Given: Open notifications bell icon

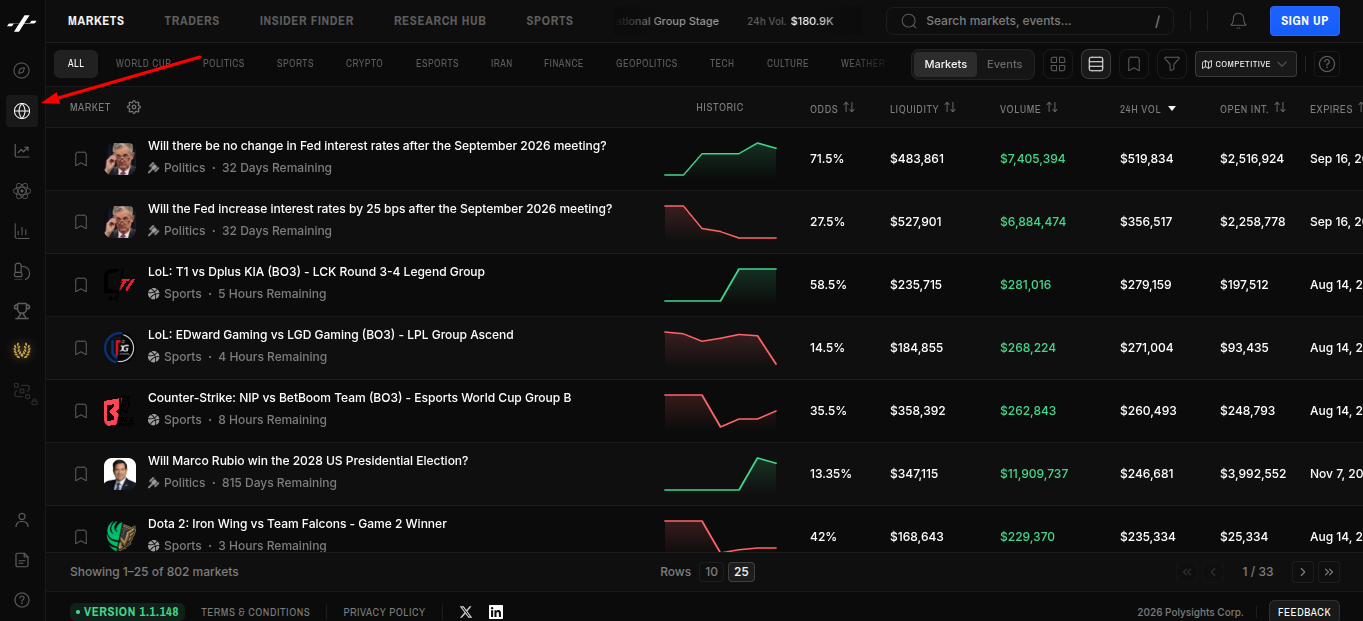Looking at the screenshot, I should pos(1238,21).
